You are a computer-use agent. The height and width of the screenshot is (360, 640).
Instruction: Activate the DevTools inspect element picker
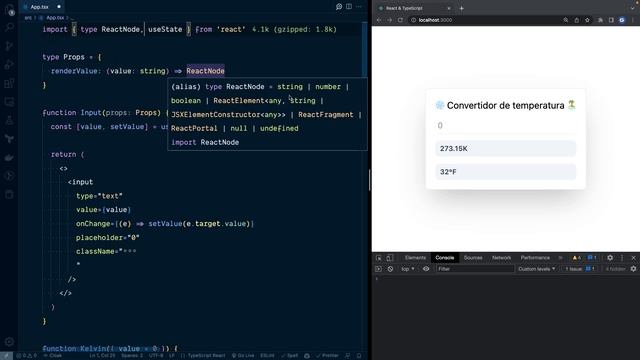[379, 258]
